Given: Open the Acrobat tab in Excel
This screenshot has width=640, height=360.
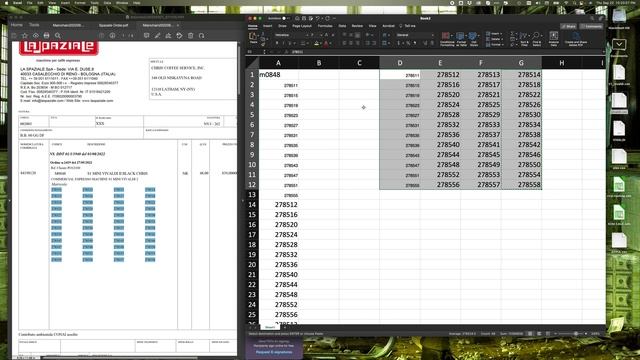Looking at the screenshot, I should pos(388,26).
